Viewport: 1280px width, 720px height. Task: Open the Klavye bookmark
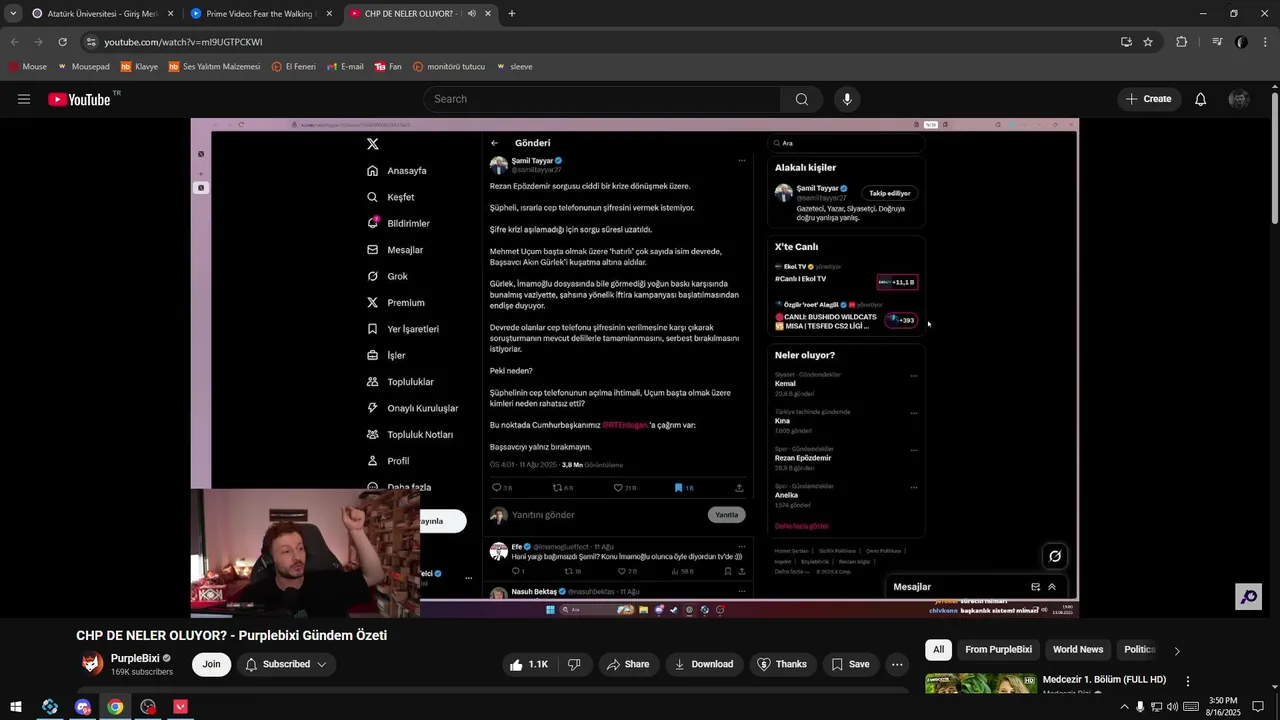click(139, 67)
